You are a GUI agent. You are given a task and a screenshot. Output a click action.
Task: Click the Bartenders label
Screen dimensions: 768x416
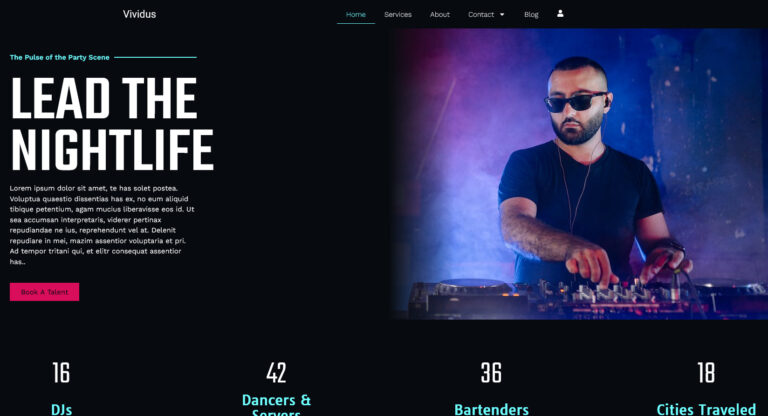pyautogui.click(x=491, y=410)
